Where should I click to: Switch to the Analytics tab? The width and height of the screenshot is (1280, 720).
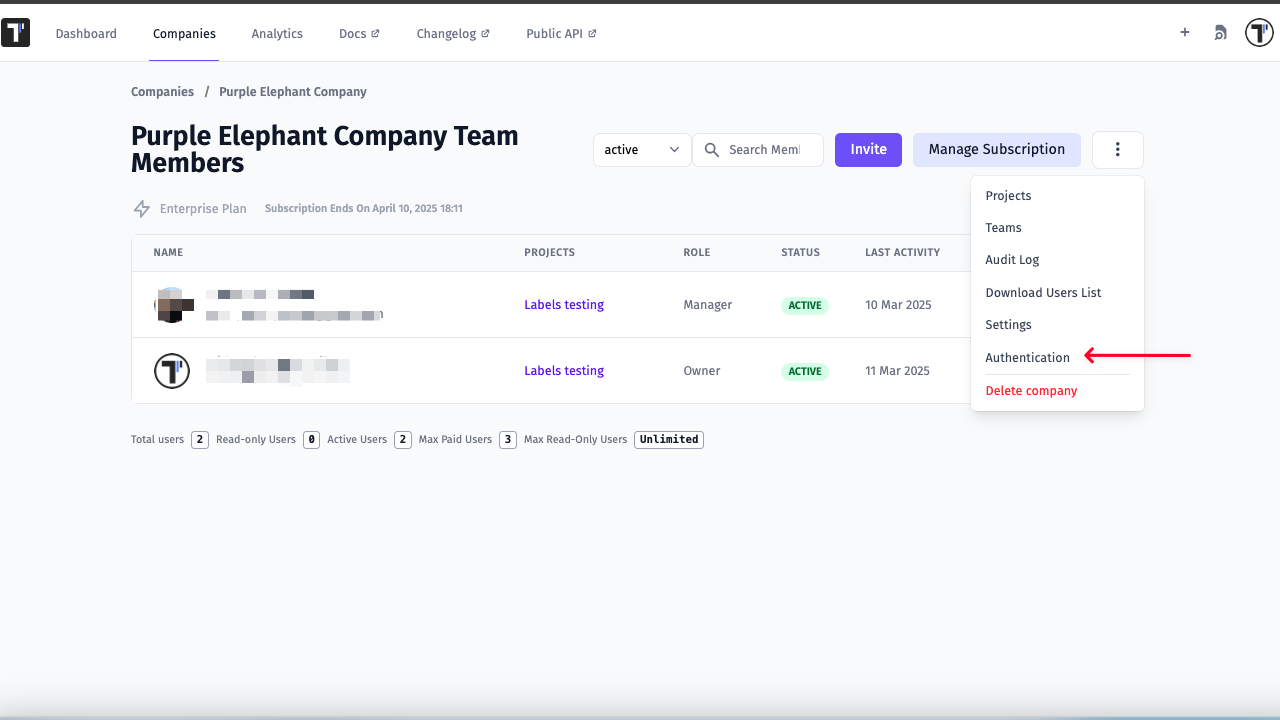coord(277,34)
